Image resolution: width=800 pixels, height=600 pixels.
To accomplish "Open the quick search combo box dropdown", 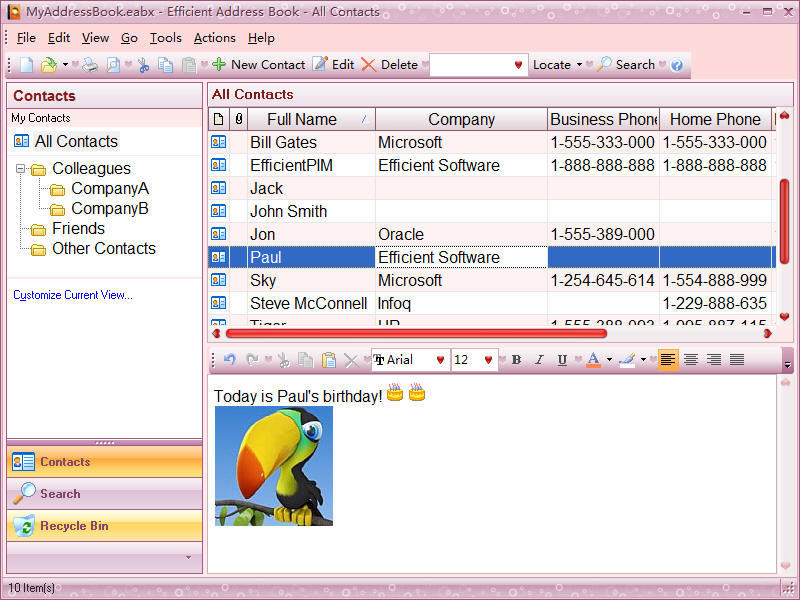I will [x=518, y=65].
